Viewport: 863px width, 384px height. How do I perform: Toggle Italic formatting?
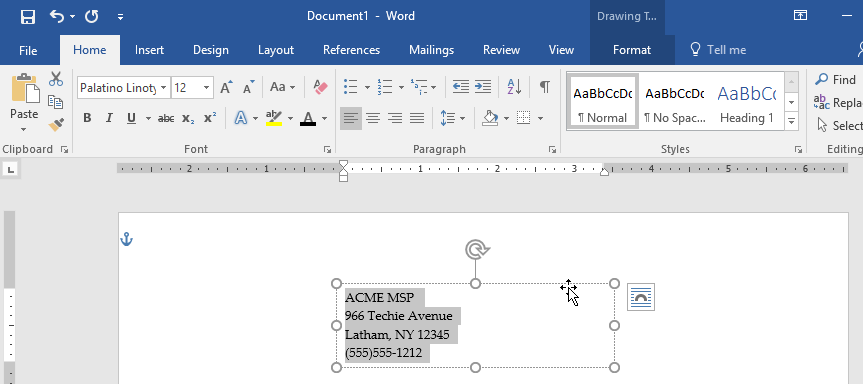(109, 118)
